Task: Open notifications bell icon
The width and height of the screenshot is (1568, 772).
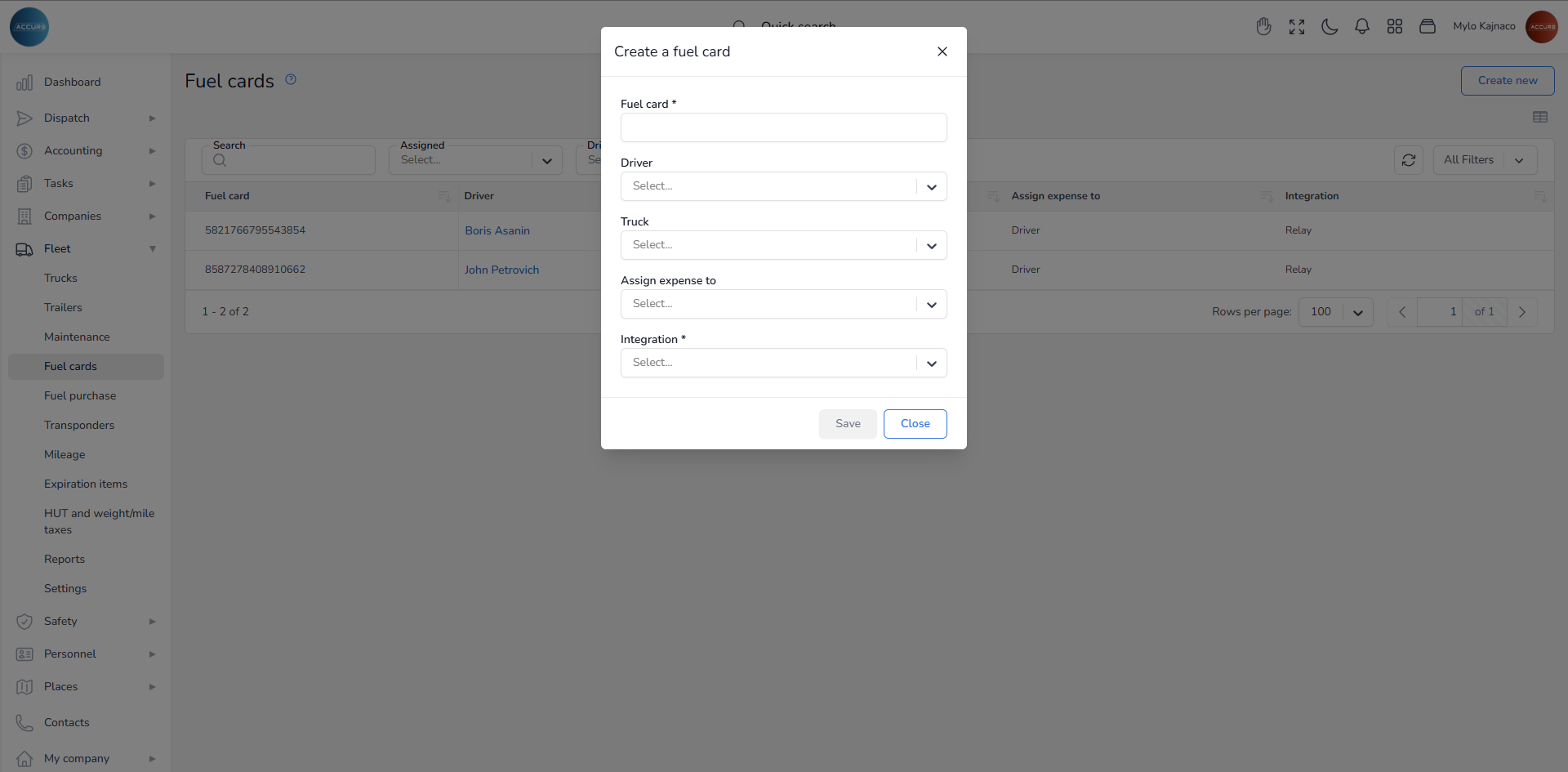Action: click(x=1362, y=27)
